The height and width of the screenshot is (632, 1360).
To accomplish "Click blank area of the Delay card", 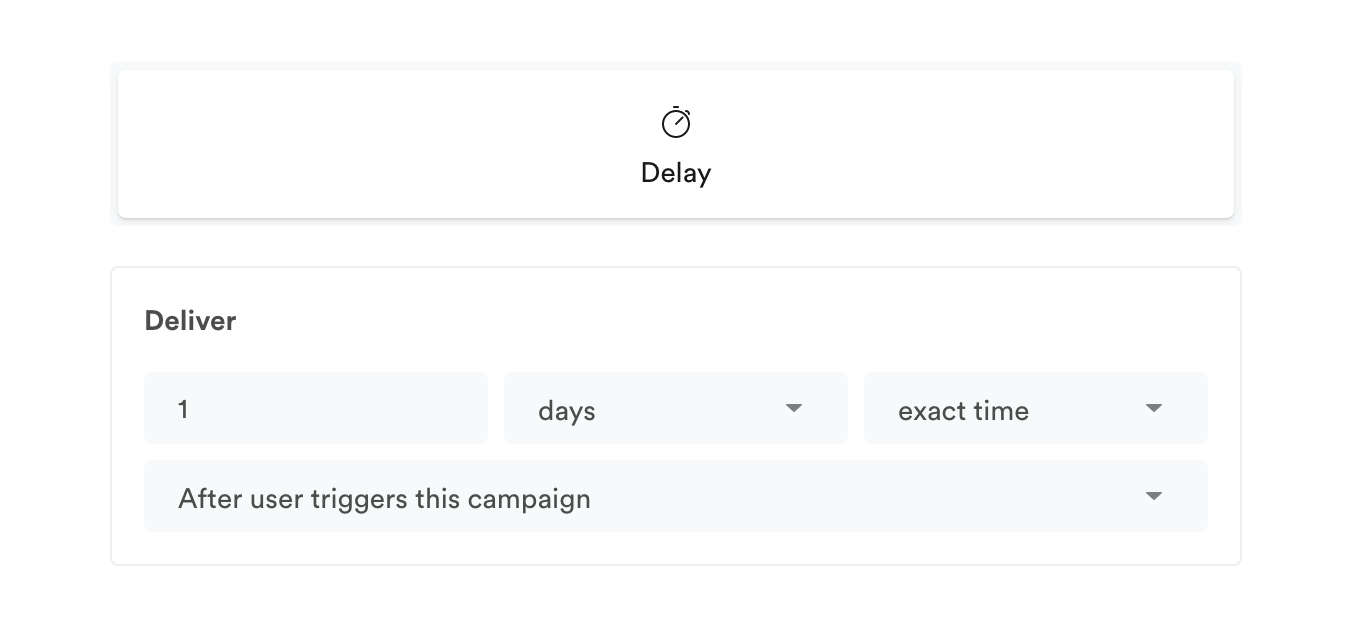I will click(350, 144).
